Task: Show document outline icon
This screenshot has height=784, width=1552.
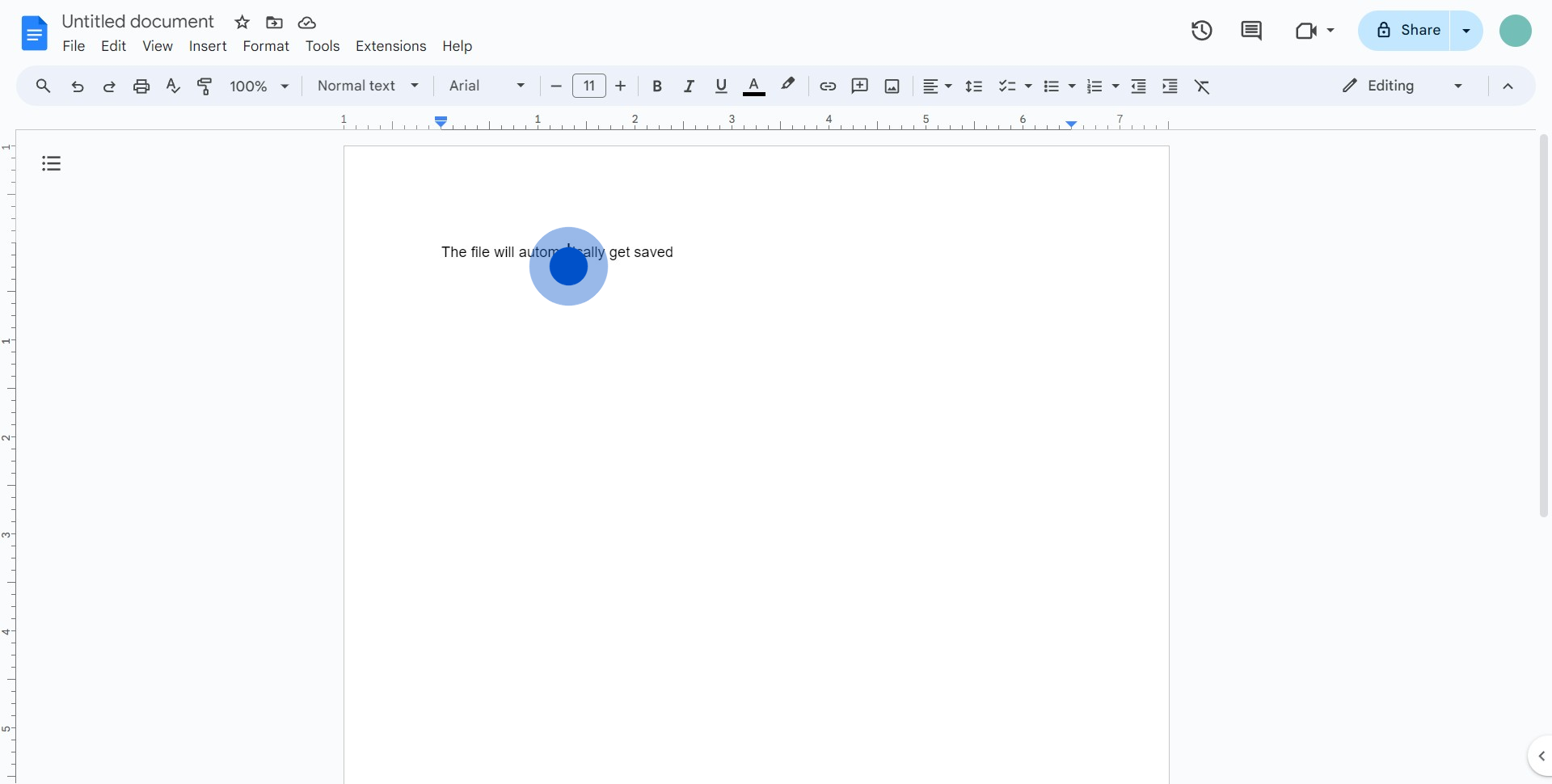Action: point(52,164)
